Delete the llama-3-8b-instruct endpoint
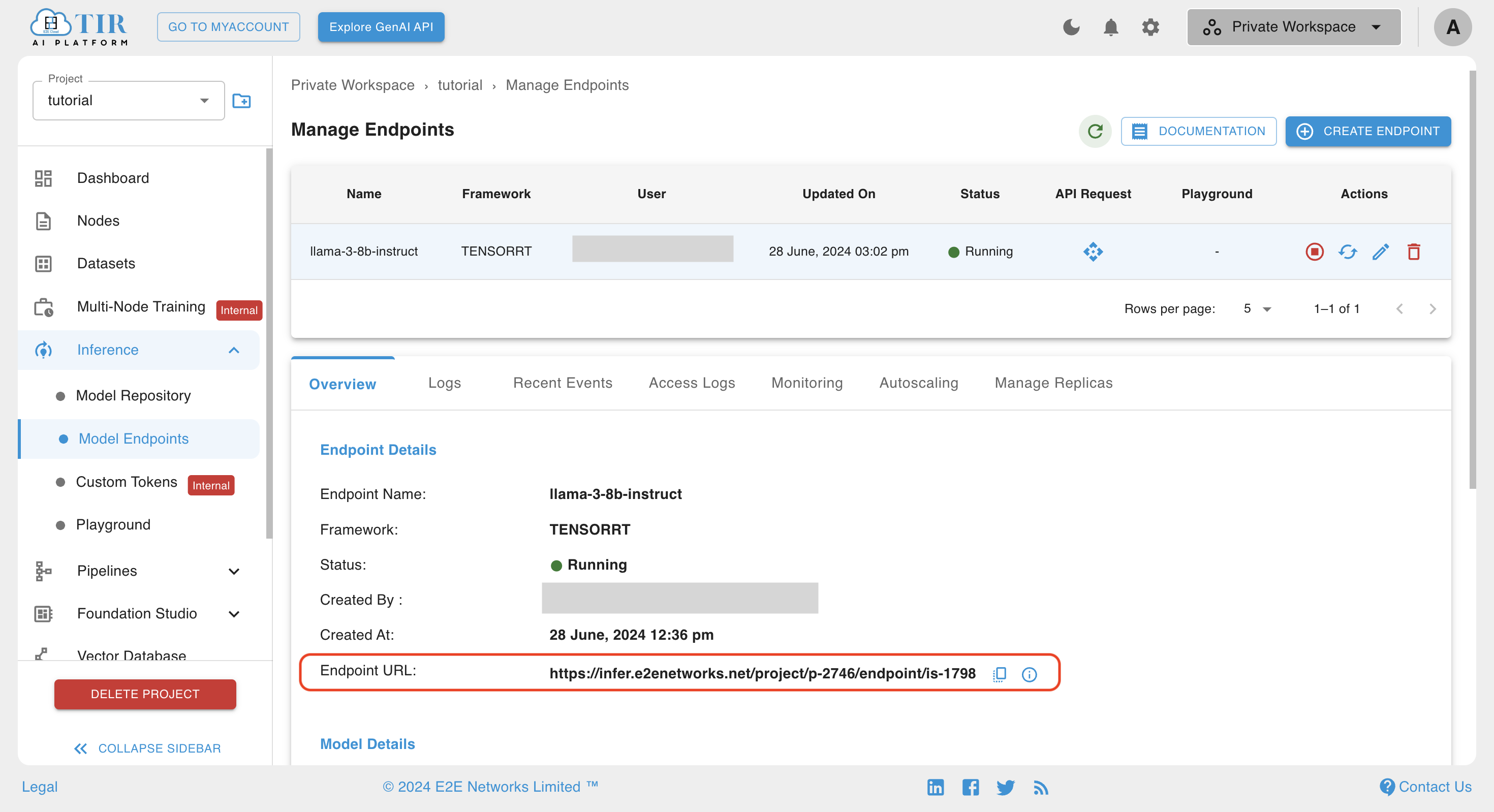 click(1413, 252)
